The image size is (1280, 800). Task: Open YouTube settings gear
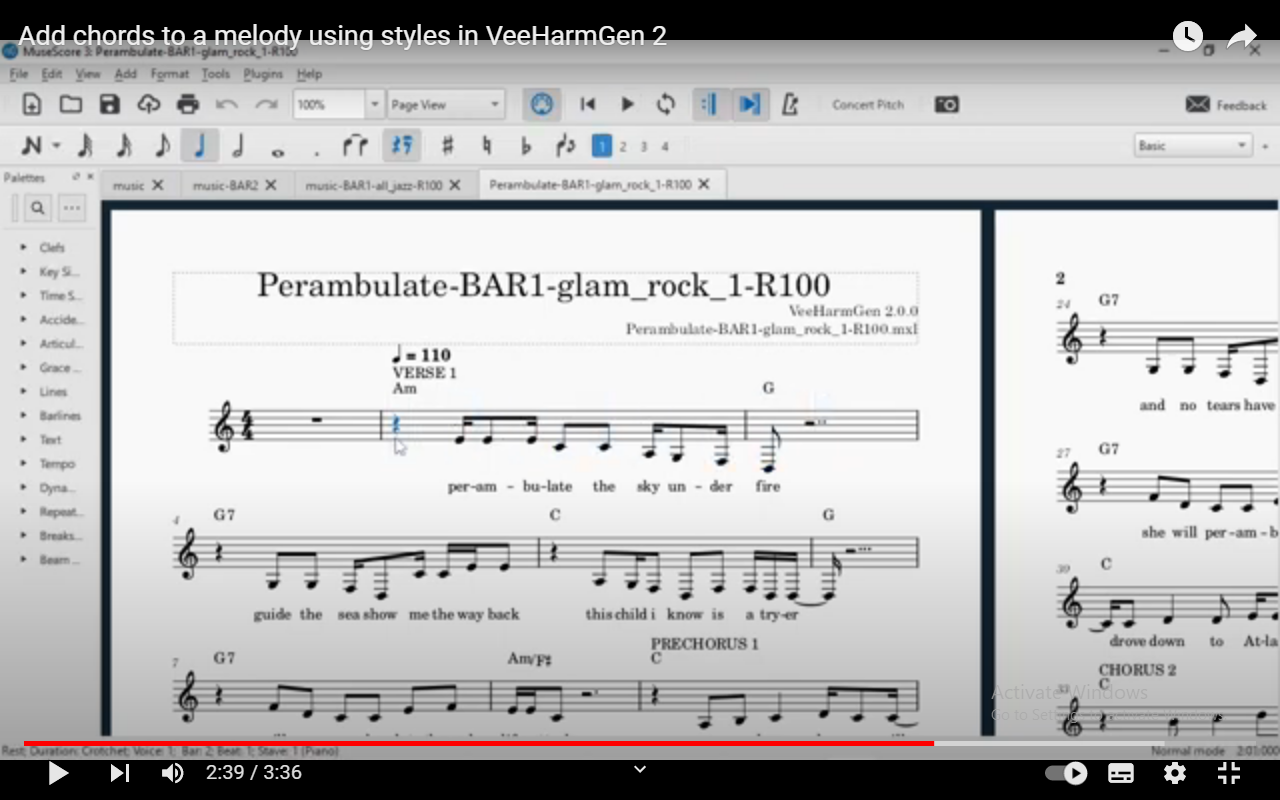[1175, 773]
